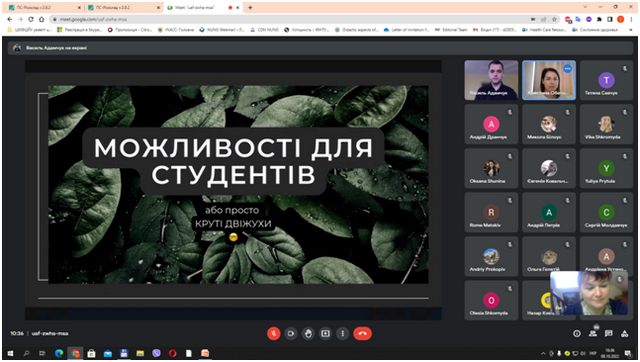Open the Health Care Resour... bookmark
Image resolution: width=640 pixels, height=362 pixels.
(545, 30)
